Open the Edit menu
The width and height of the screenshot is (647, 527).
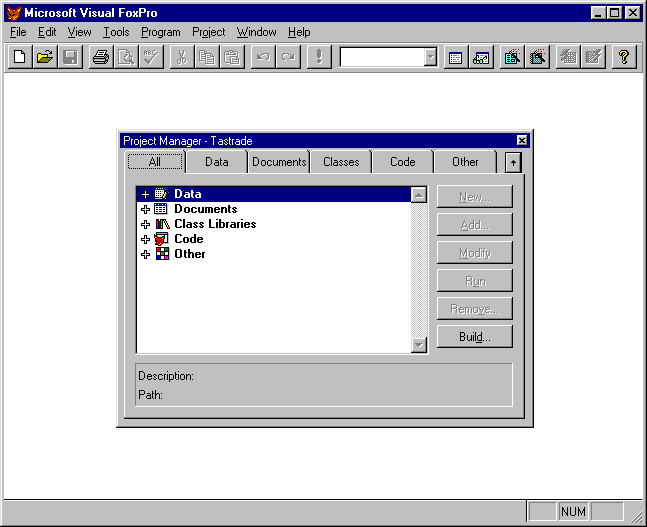(47, 32)
